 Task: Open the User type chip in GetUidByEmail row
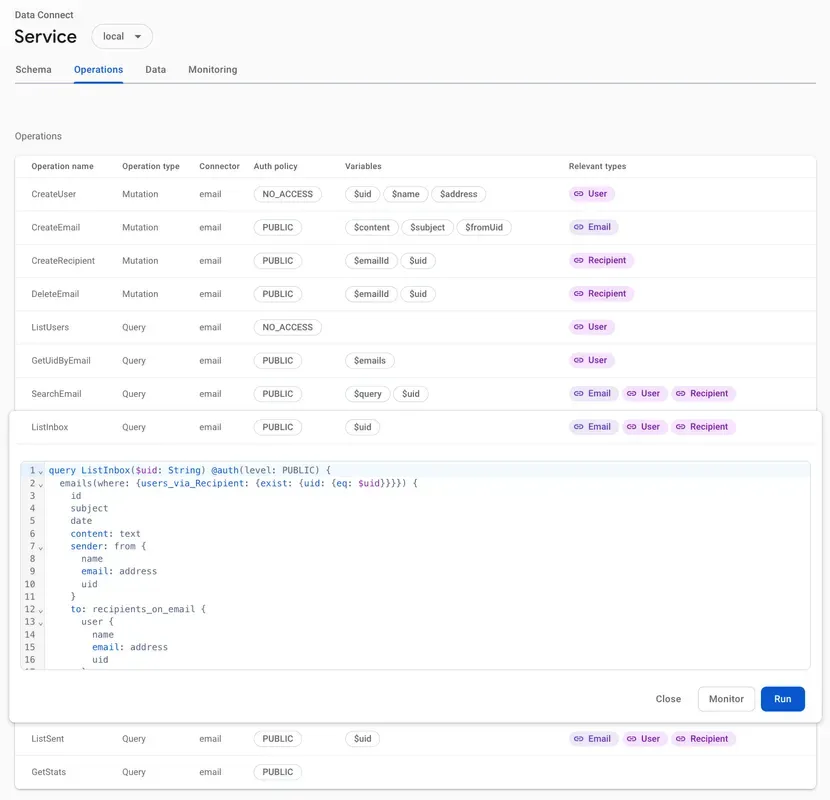(591, 361)
